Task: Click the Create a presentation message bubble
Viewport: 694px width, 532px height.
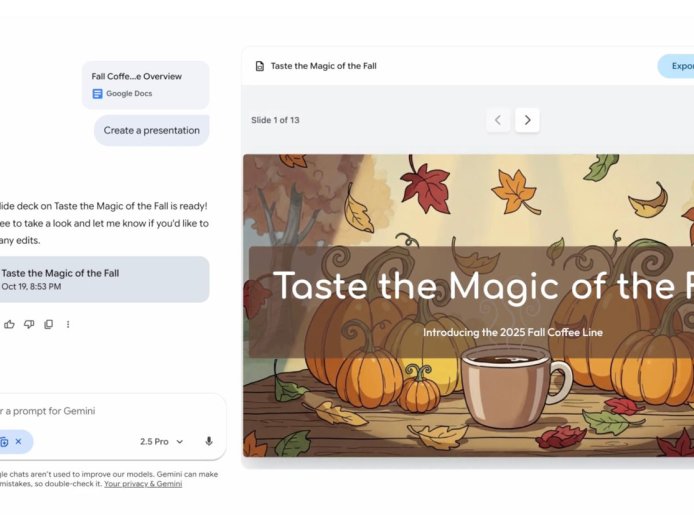Action: tap(151, 130)
